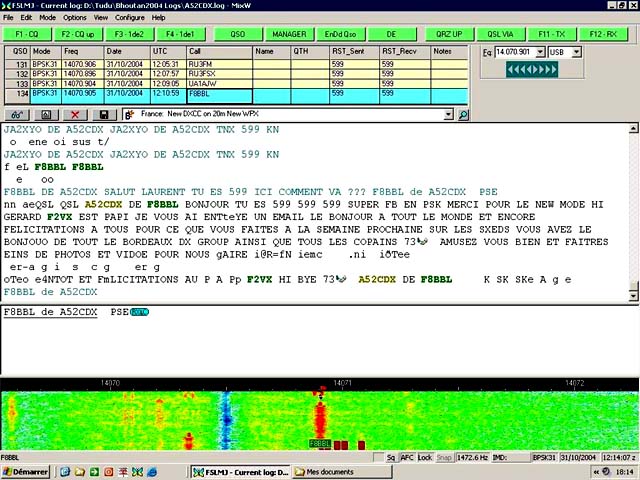
Task: Toggle AFC in the status bar
Action: pyautogui.click(x=407, y=457)
